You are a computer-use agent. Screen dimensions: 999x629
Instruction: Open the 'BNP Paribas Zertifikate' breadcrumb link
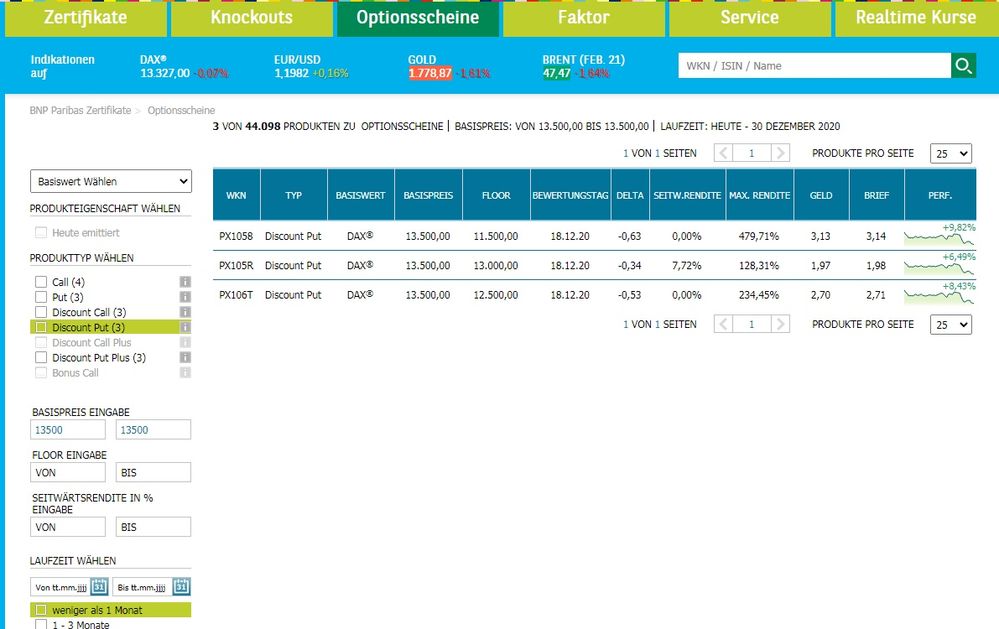click(x=80, y=110)
